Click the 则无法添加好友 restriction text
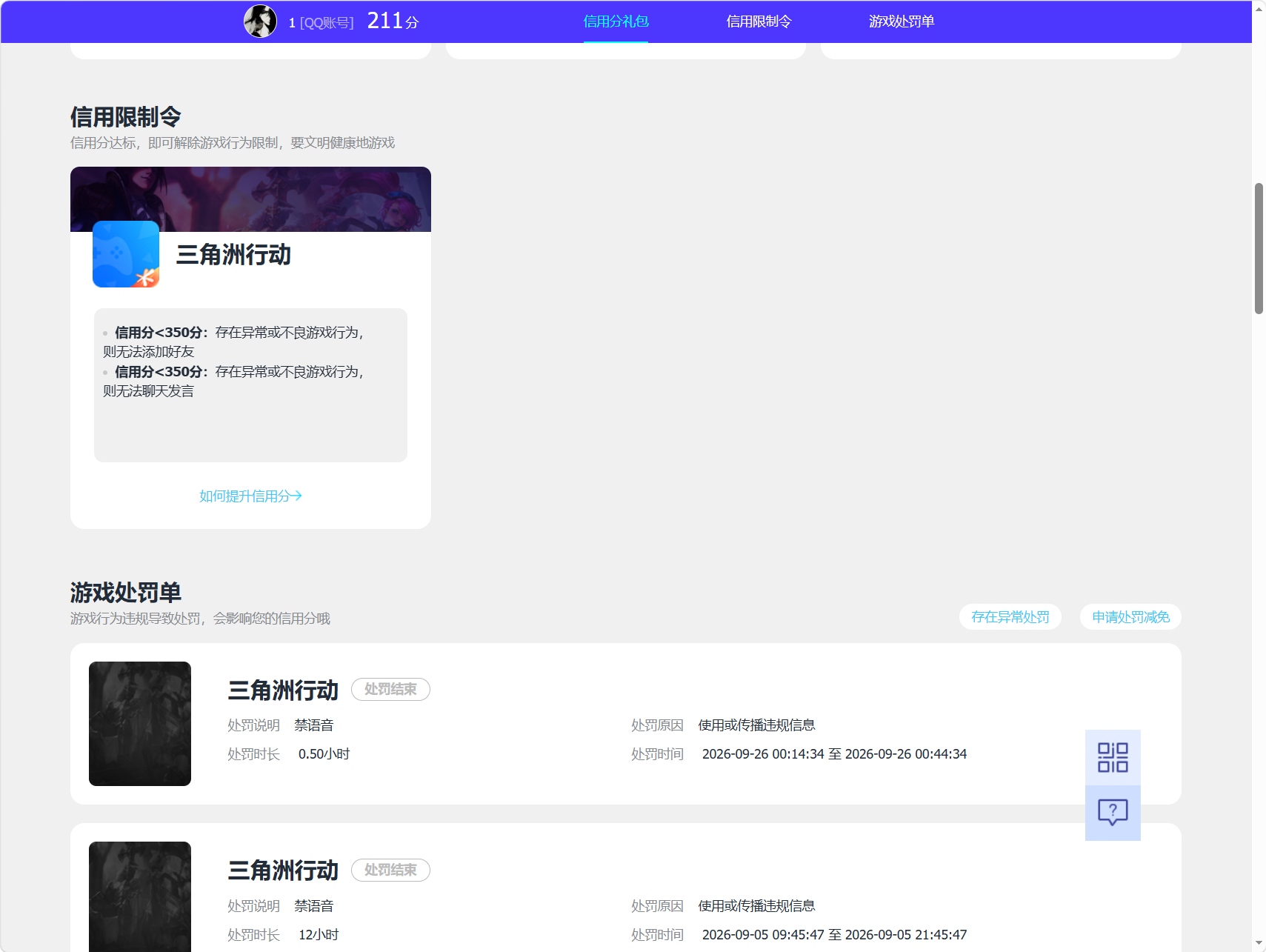This screenshot has width=1266, height=952. point(148,352)
